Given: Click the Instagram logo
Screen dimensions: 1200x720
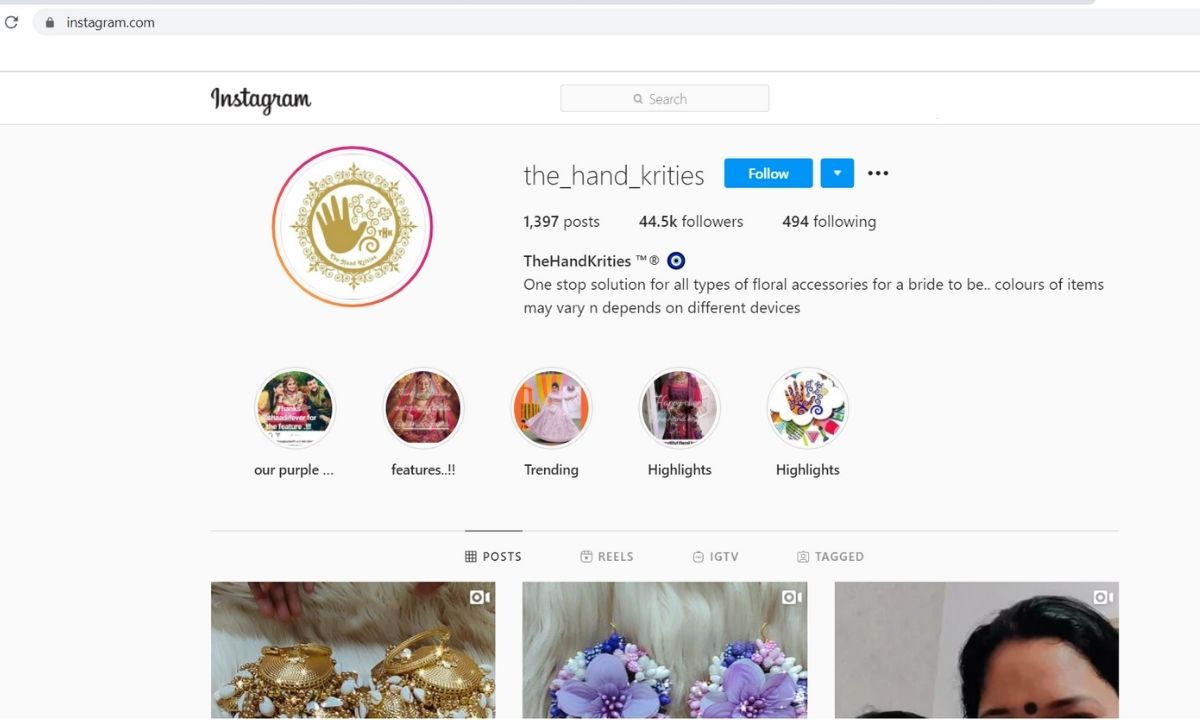Looking at the screenshot, I should pyautogui.click(x=261, y=99).
